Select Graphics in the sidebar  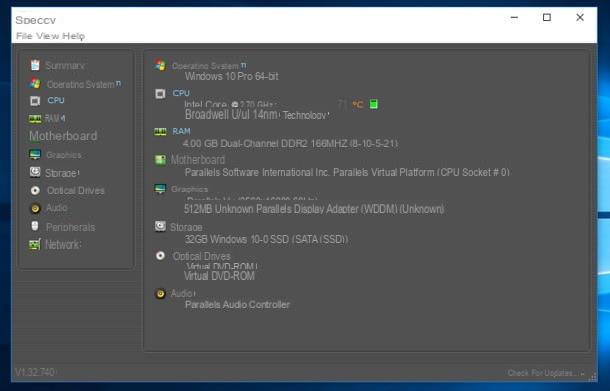64,155
